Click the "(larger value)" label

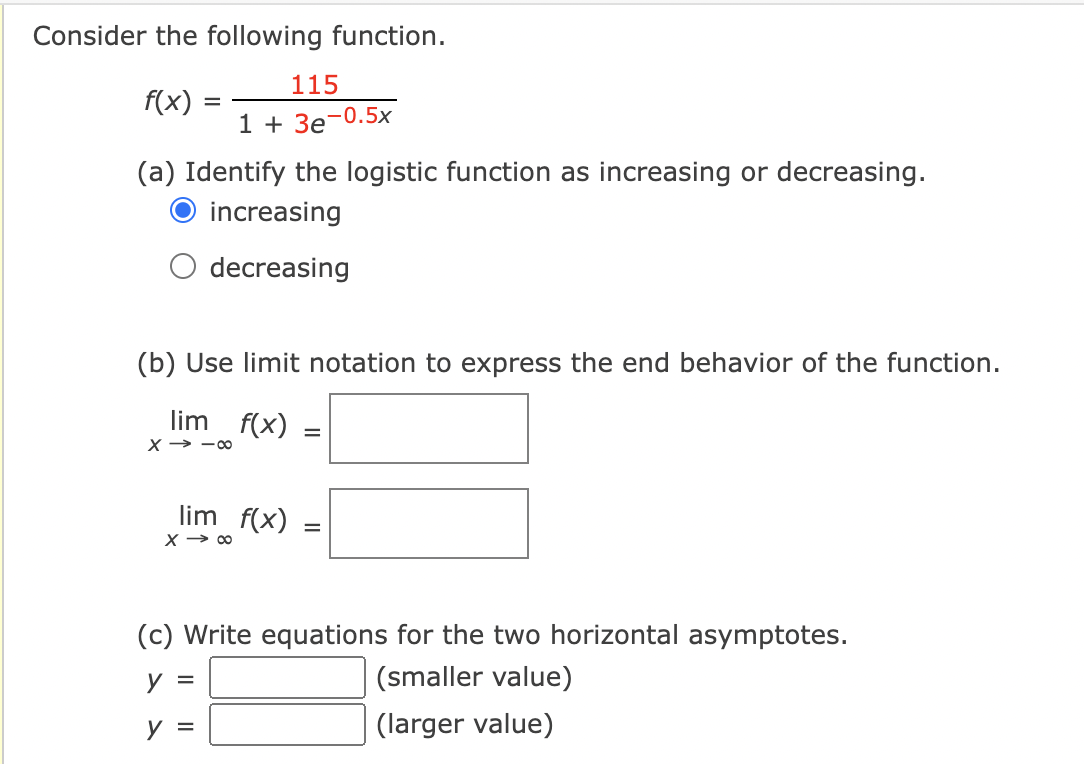pos(464,724)
